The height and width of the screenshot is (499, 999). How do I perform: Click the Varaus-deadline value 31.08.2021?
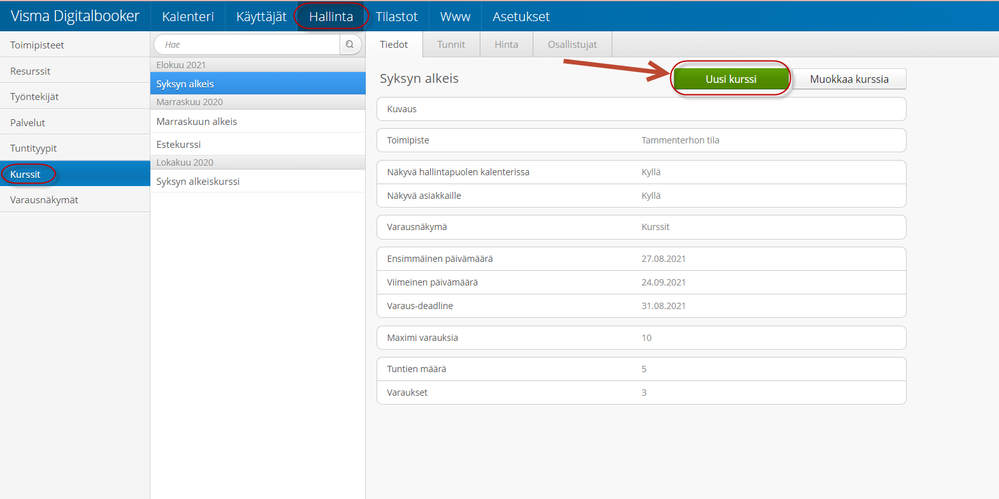pos(663,306)
